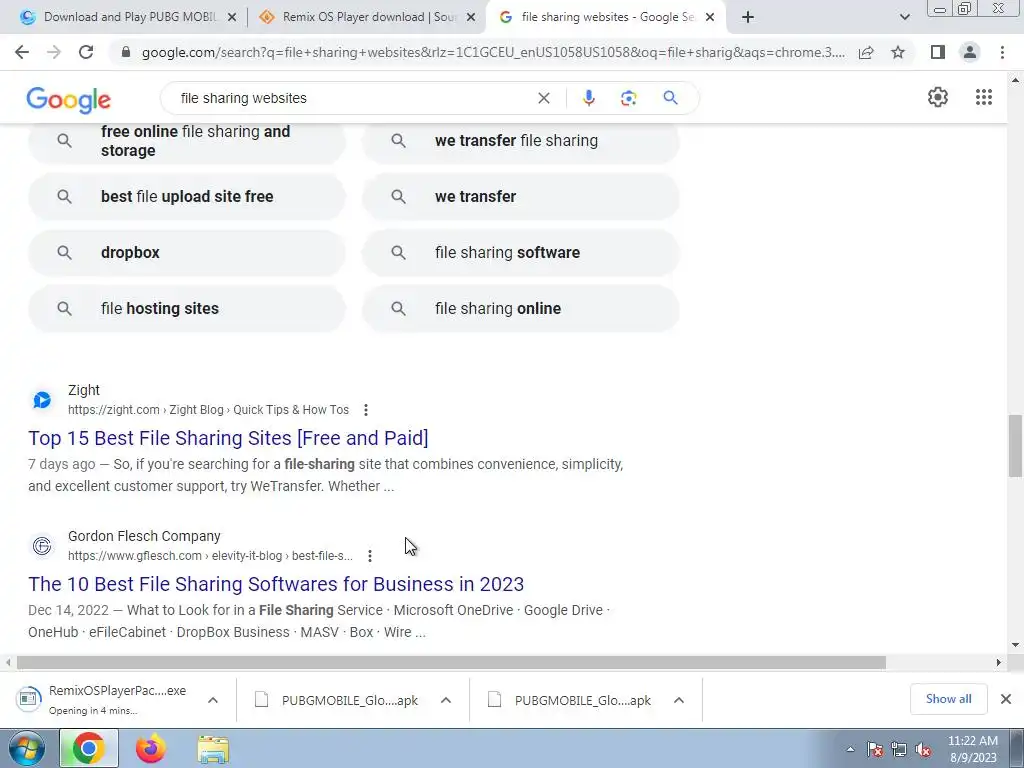
Task: Open Google quick settings gear
Action: (x=938, y=97)
